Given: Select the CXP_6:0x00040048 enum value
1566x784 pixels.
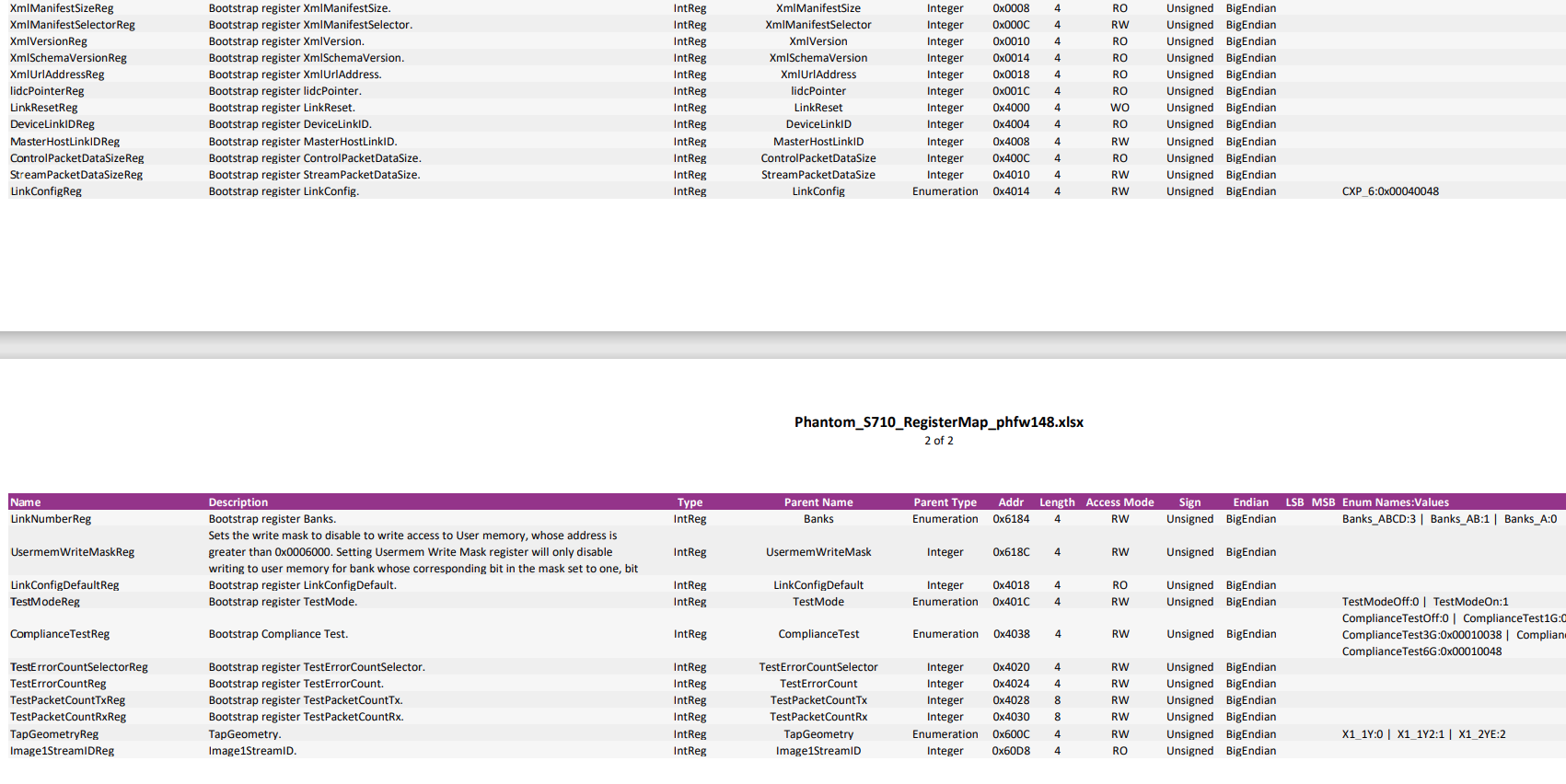Looking at the screenshot, I should coord(1390,191).
